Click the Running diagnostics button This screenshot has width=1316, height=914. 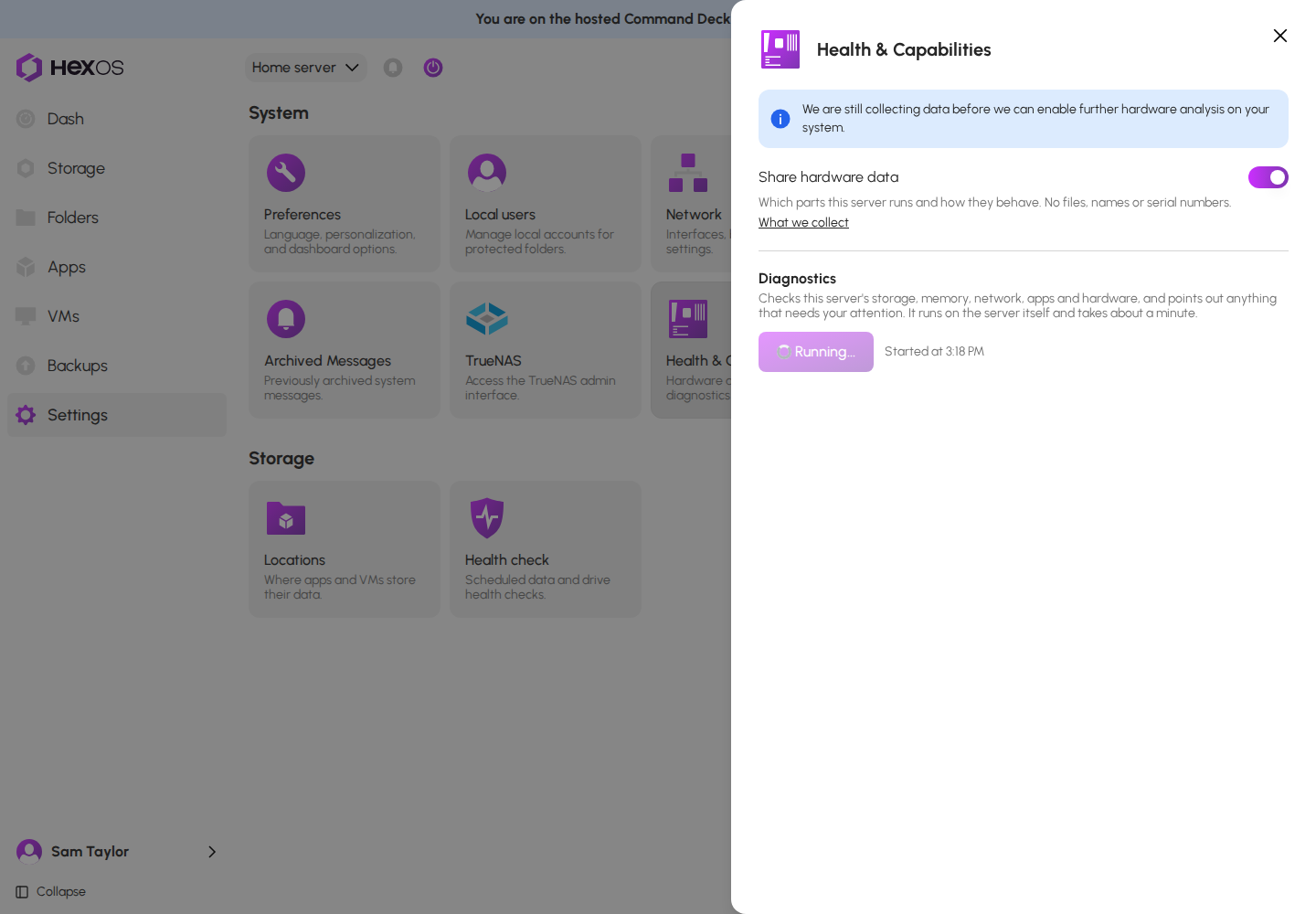[816, 352]
